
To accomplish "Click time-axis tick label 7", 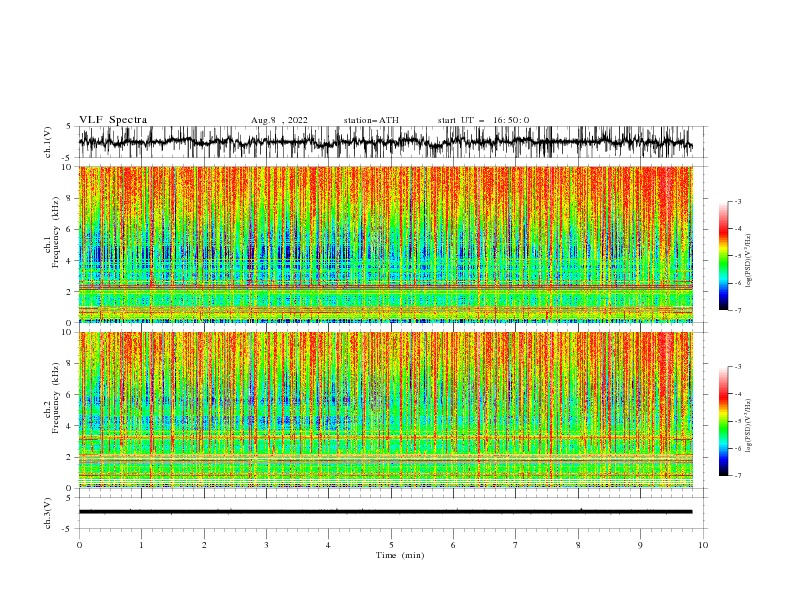I will click(516, 545).
